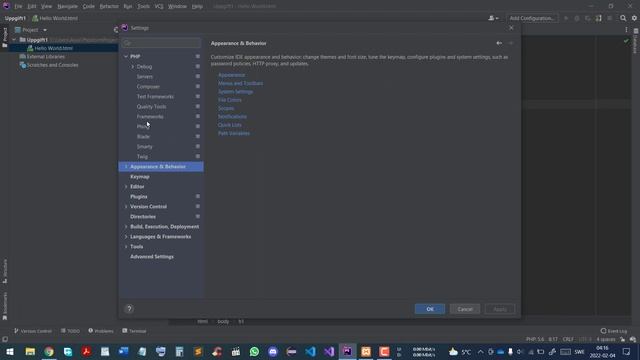Open Google Chrome from taskbar

point(49,351)
